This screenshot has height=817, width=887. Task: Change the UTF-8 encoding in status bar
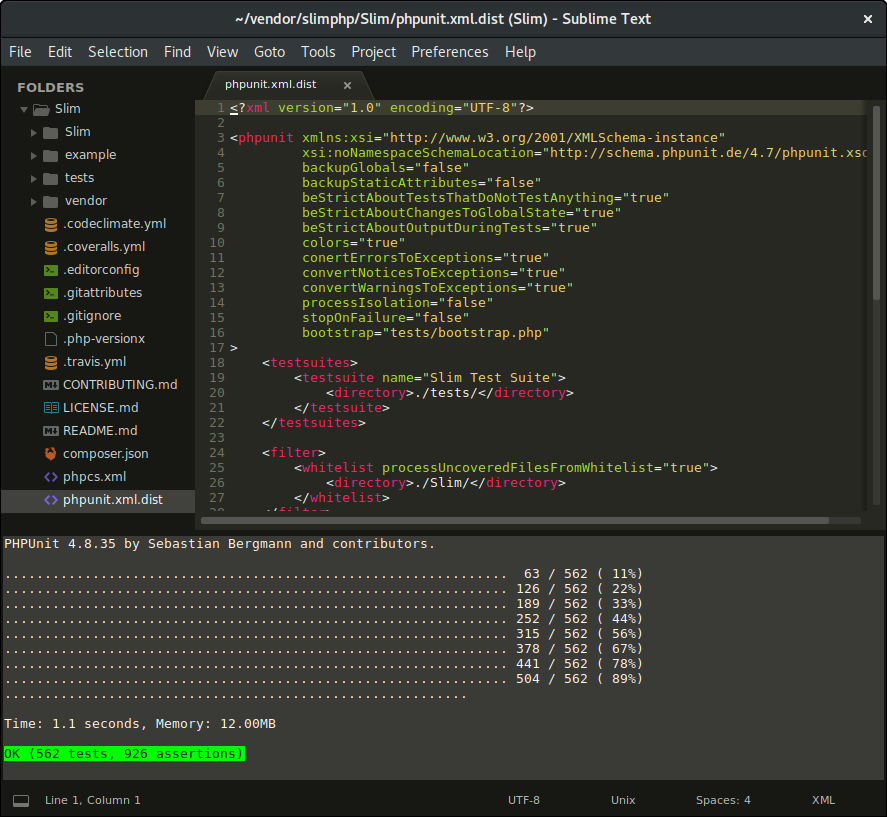pyautogui.click(x=524, y=801)
